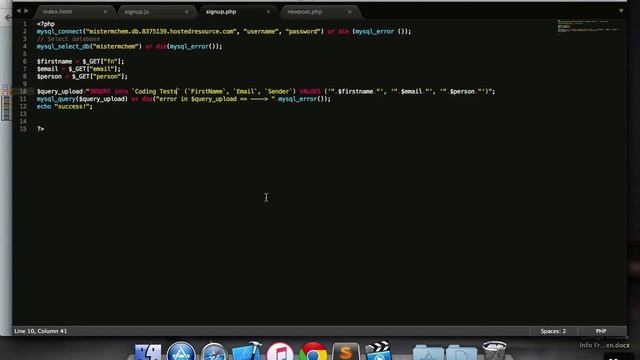
Task: Click the Sublime Text dock icon
Action: (345, 351)
